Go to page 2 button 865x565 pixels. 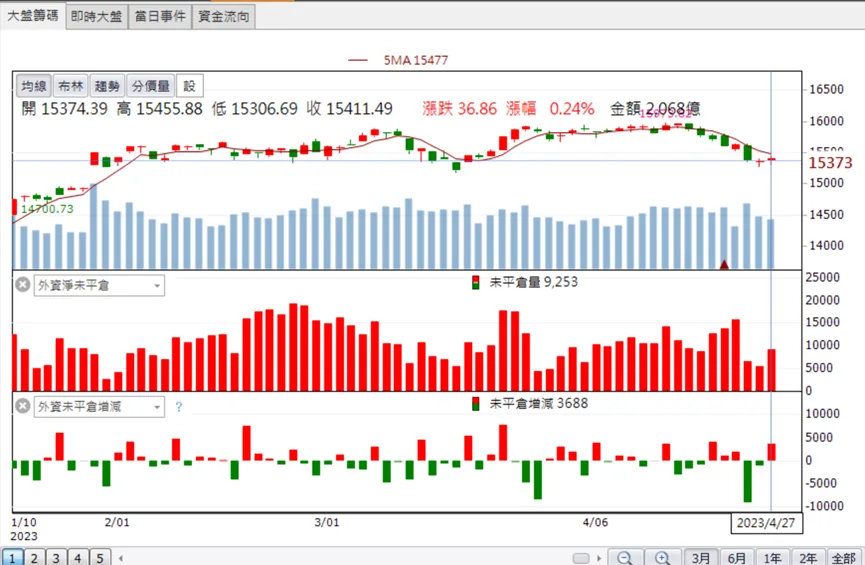[x=34, y=557]
